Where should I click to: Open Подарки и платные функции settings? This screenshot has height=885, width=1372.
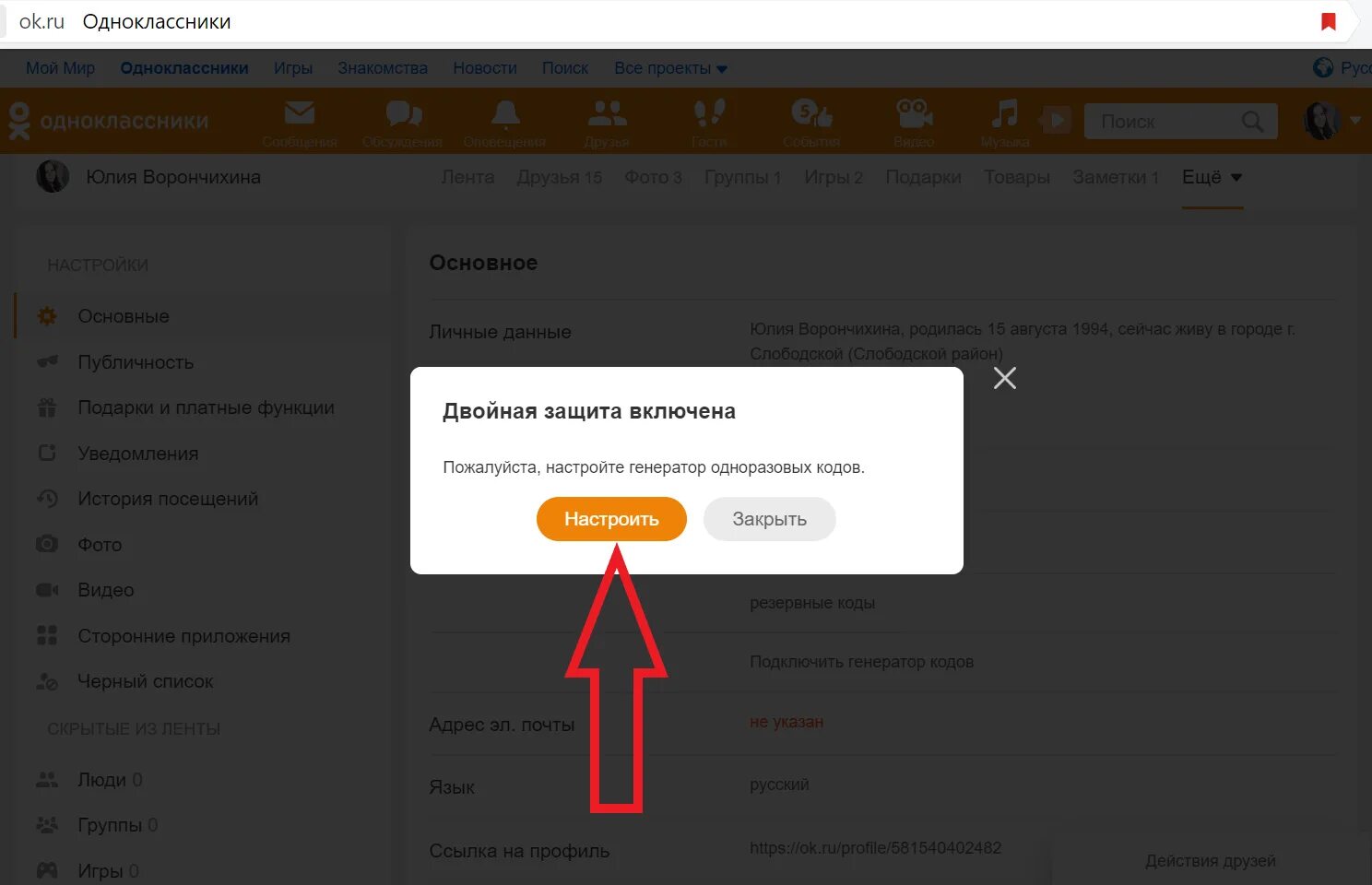coord(206,407)
